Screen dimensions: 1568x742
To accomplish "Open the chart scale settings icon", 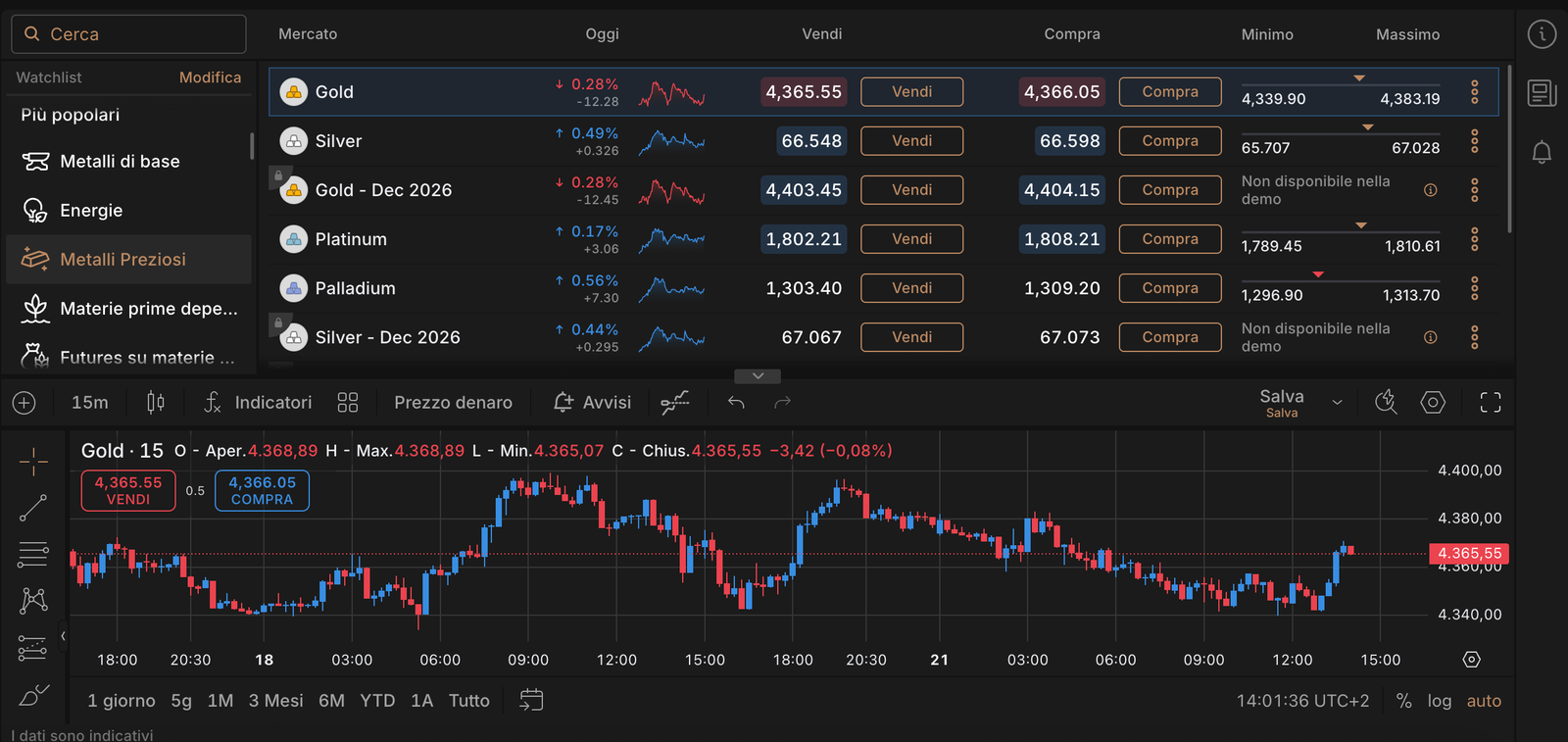I will (x=1471, y=660).
